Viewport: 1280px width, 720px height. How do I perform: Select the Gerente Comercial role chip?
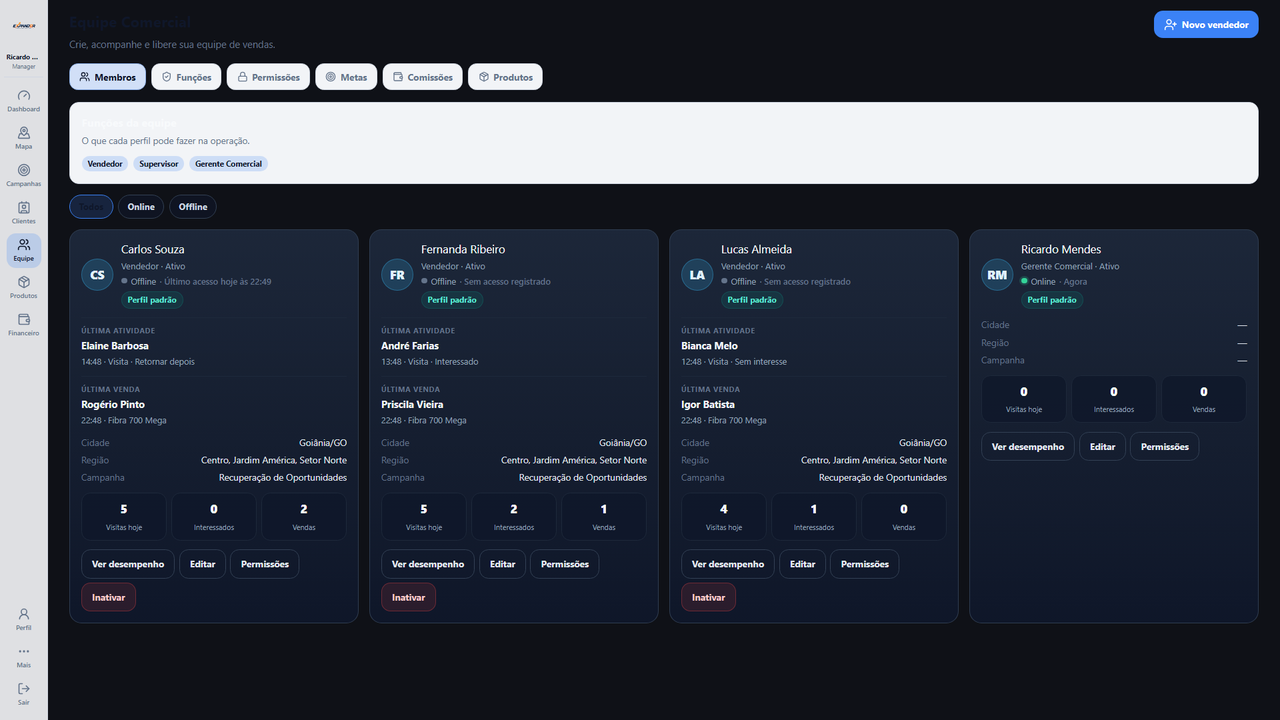tap(229, 164)
